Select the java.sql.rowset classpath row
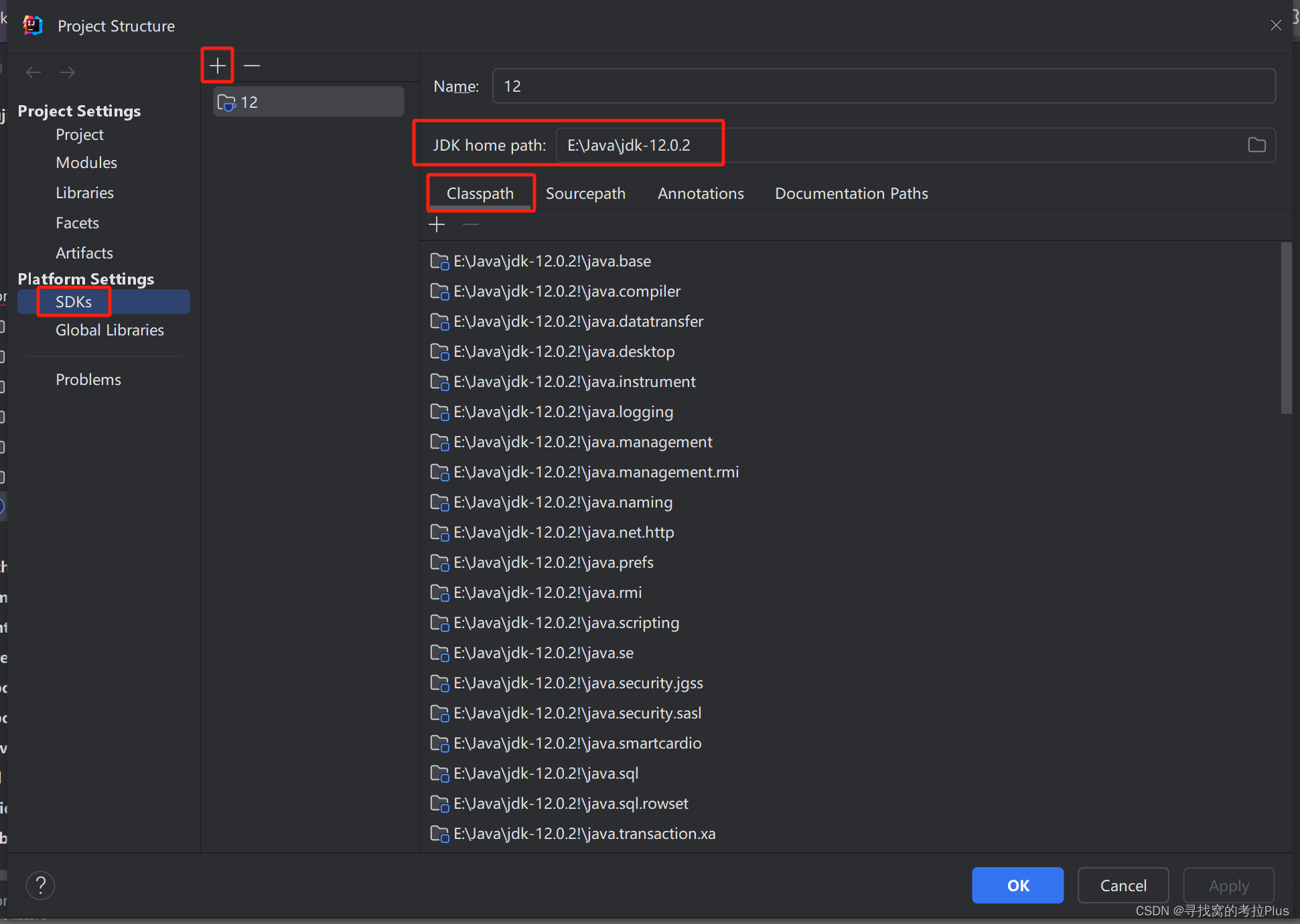This screenshot has height=924, width=1300. pyautogui.click(x=851, y=803)
